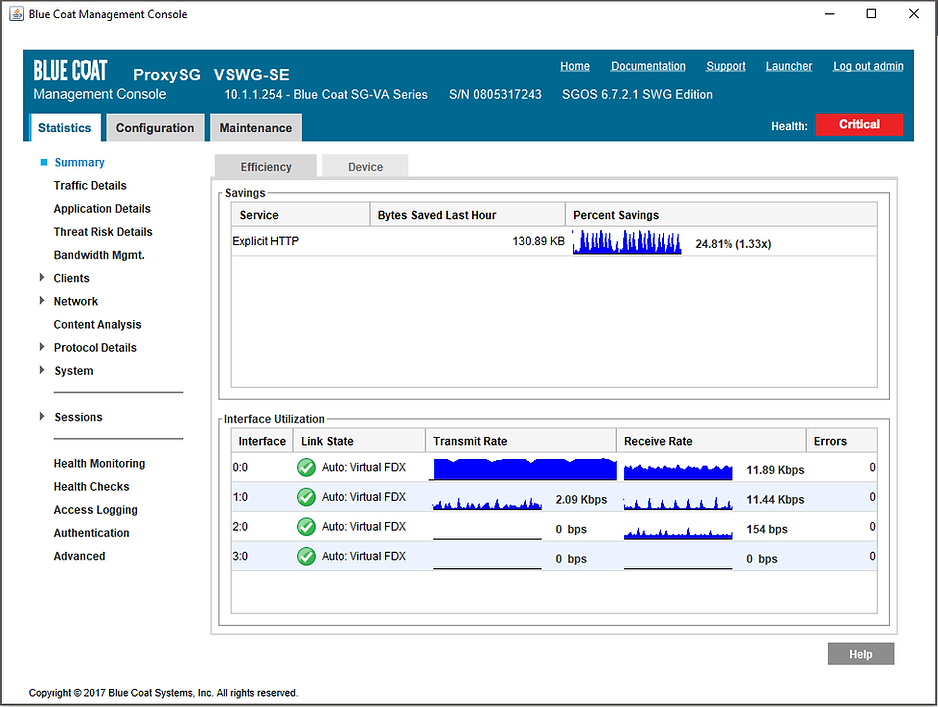Expand the Sessions tree node
This screenshot has width=938, height=707.
(x=42, y=416)
